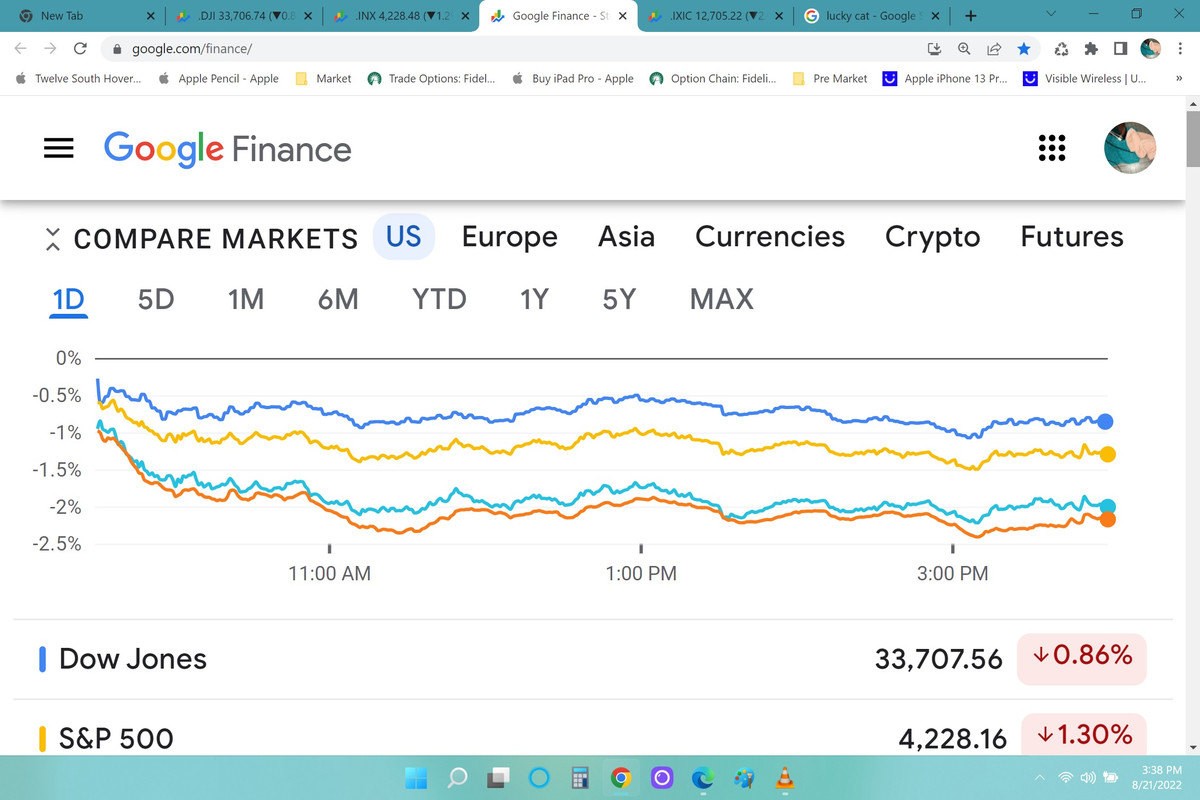Show more bookmarks with double chevron

point(1177,78)
